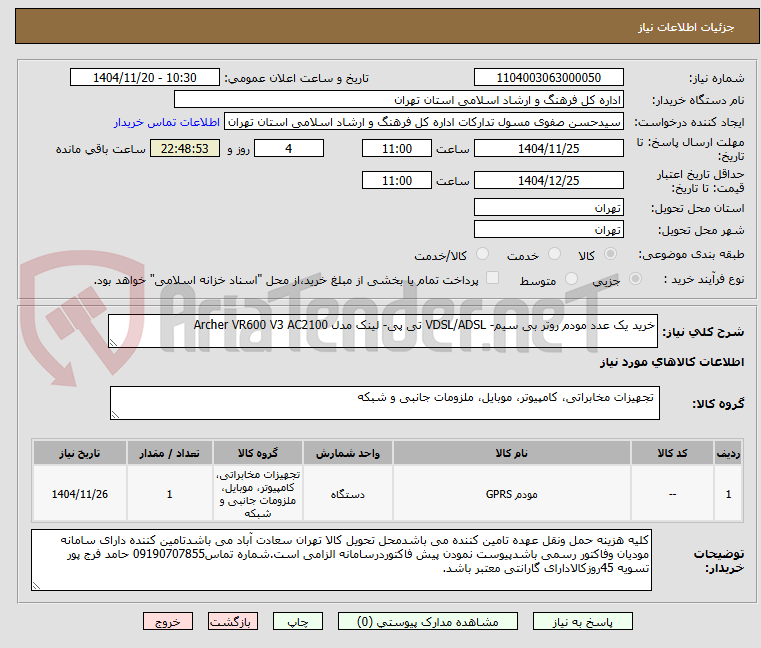This screenshot has height=648, width=761.
Task: Click the response deadline time 11:00 field
Action: click(397, 149)
